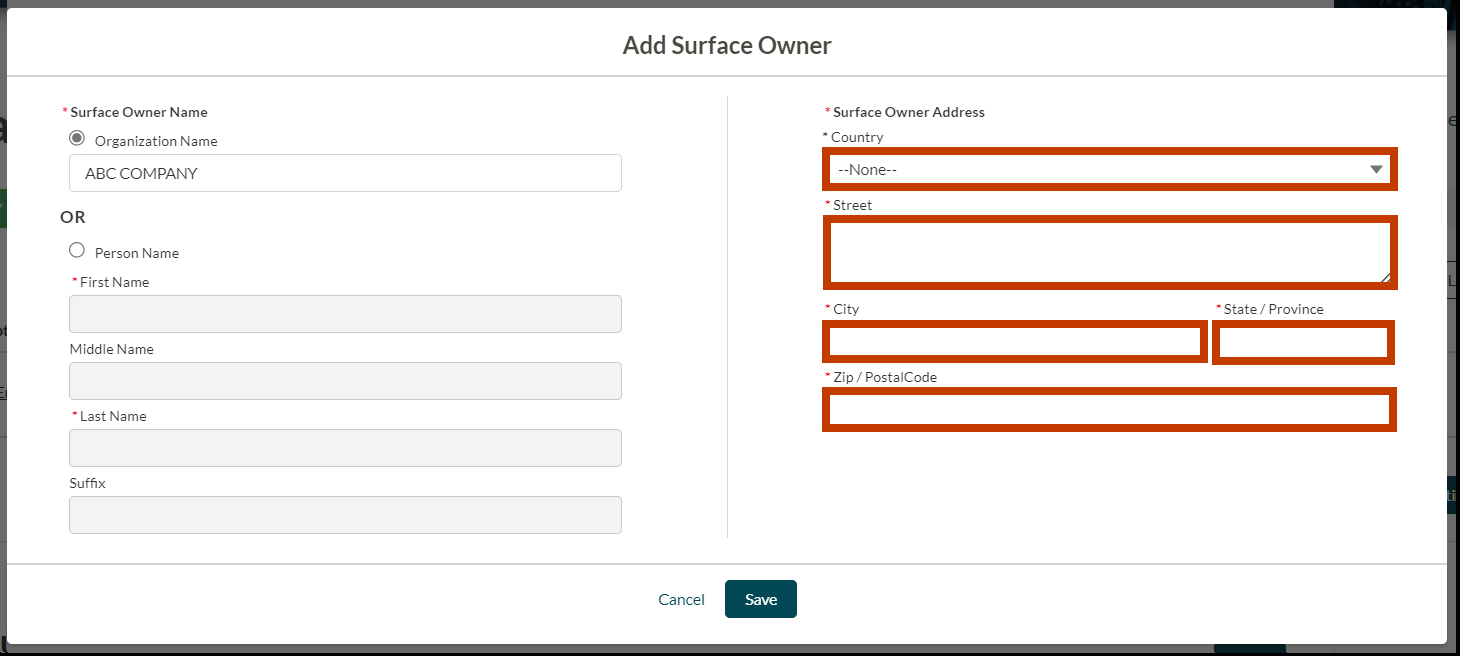Save the new surface owner
This screenshot has width=1466, height=661.
click(x=760, y=599)
